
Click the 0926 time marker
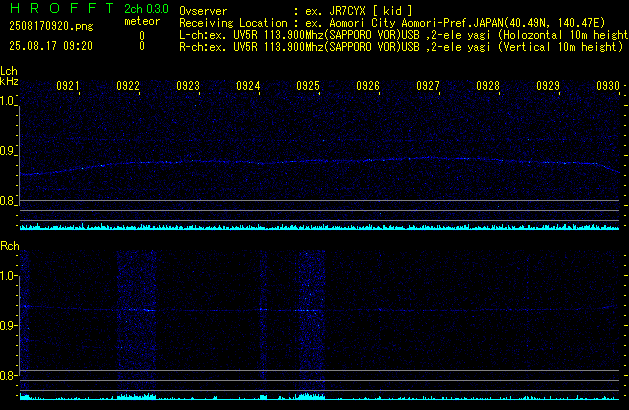pos(368,86)
